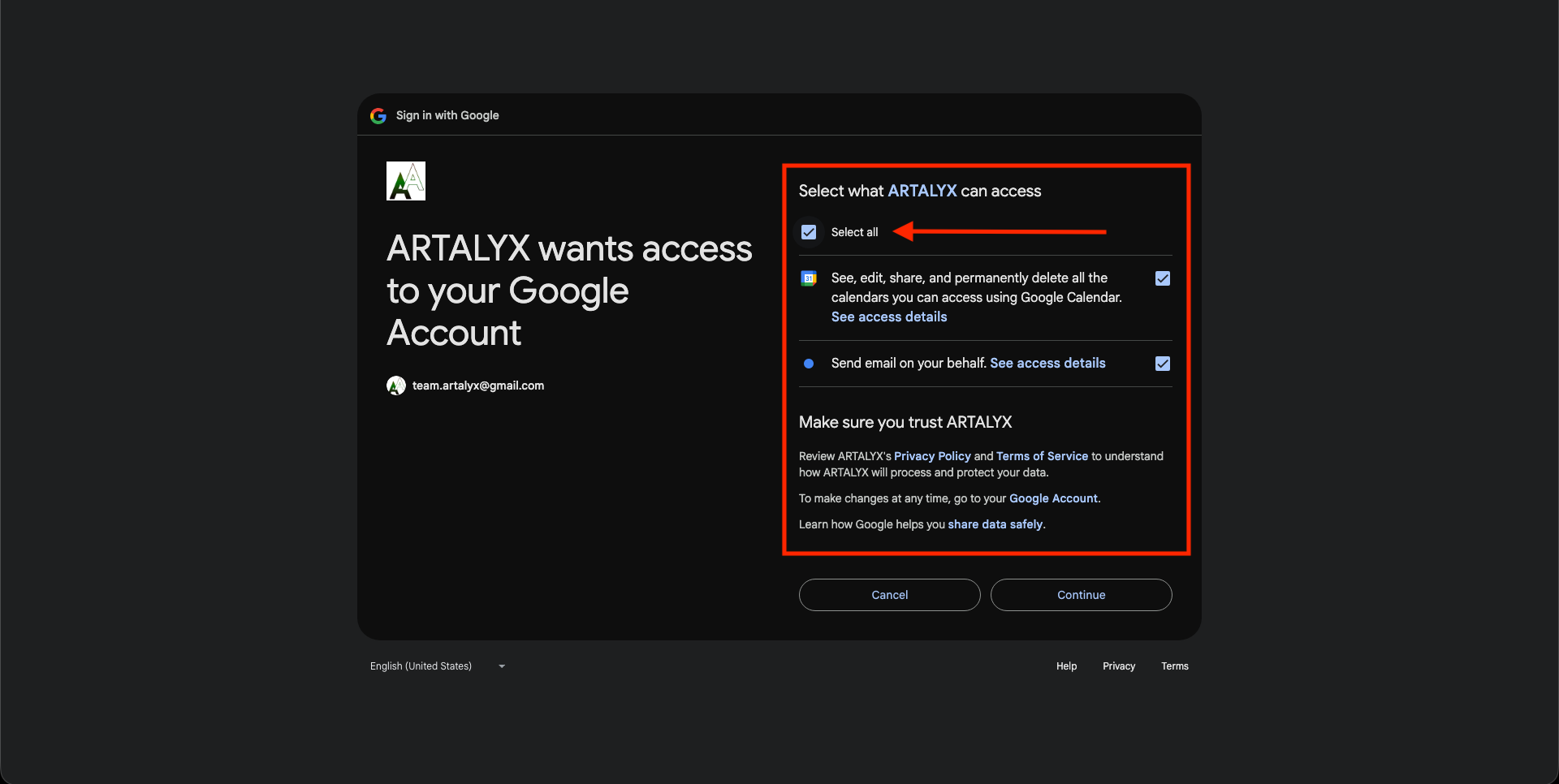The height and width of the screenshot is (784, 1559).
Task: Open See access details for Calendar
Action: (889, 317)
